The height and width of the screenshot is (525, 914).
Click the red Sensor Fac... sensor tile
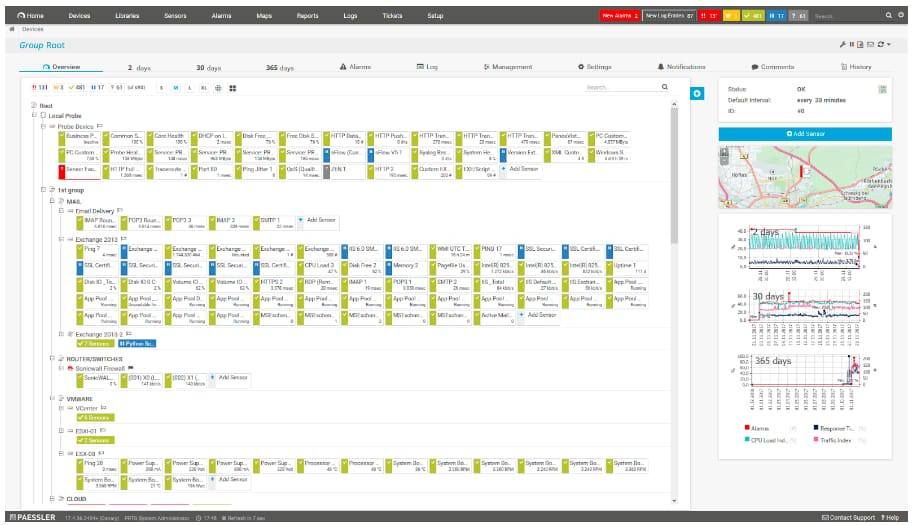click(x=79, y=171)
